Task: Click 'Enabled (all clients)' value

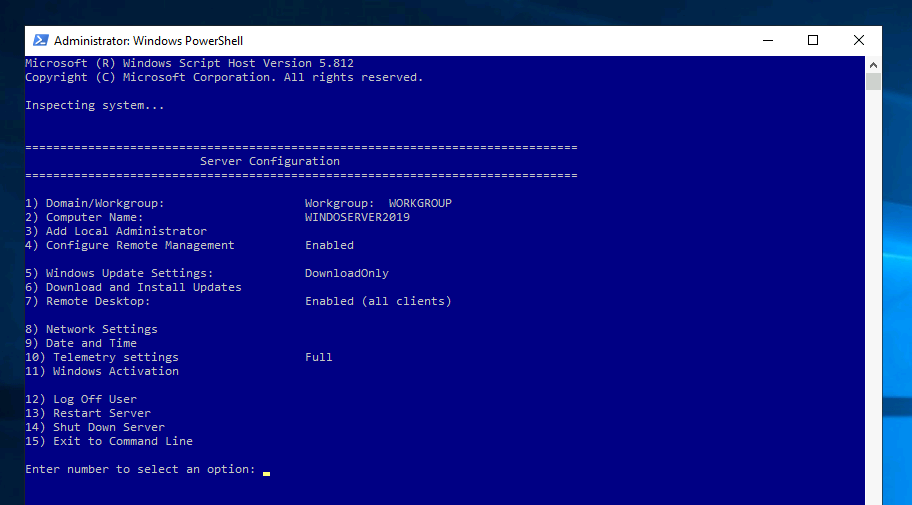Action: (378, 301)
